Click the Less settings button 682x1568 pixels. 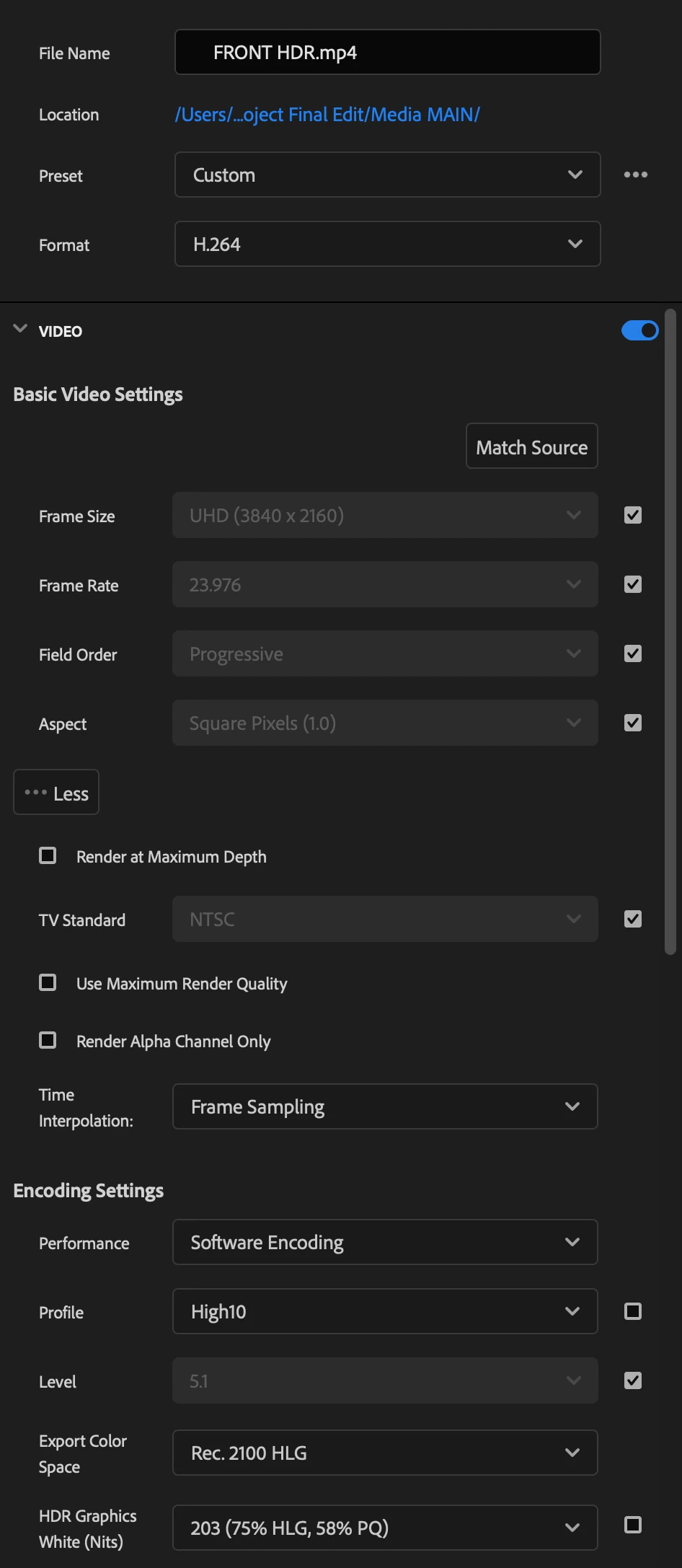56,793
